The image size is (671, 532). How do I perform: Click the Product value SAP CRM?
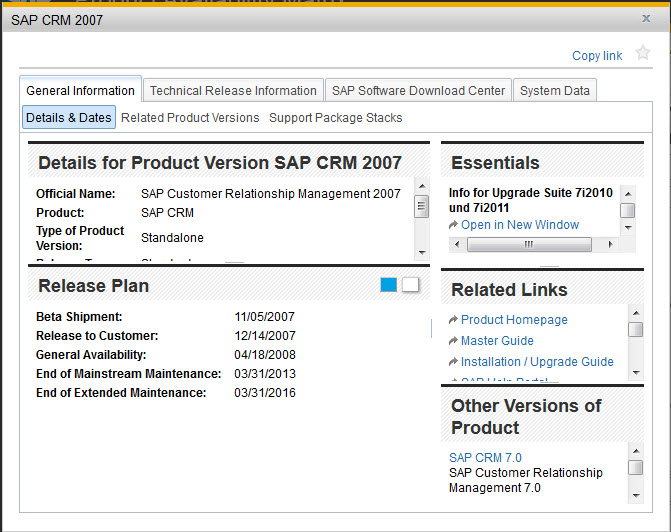click(167, 213)
